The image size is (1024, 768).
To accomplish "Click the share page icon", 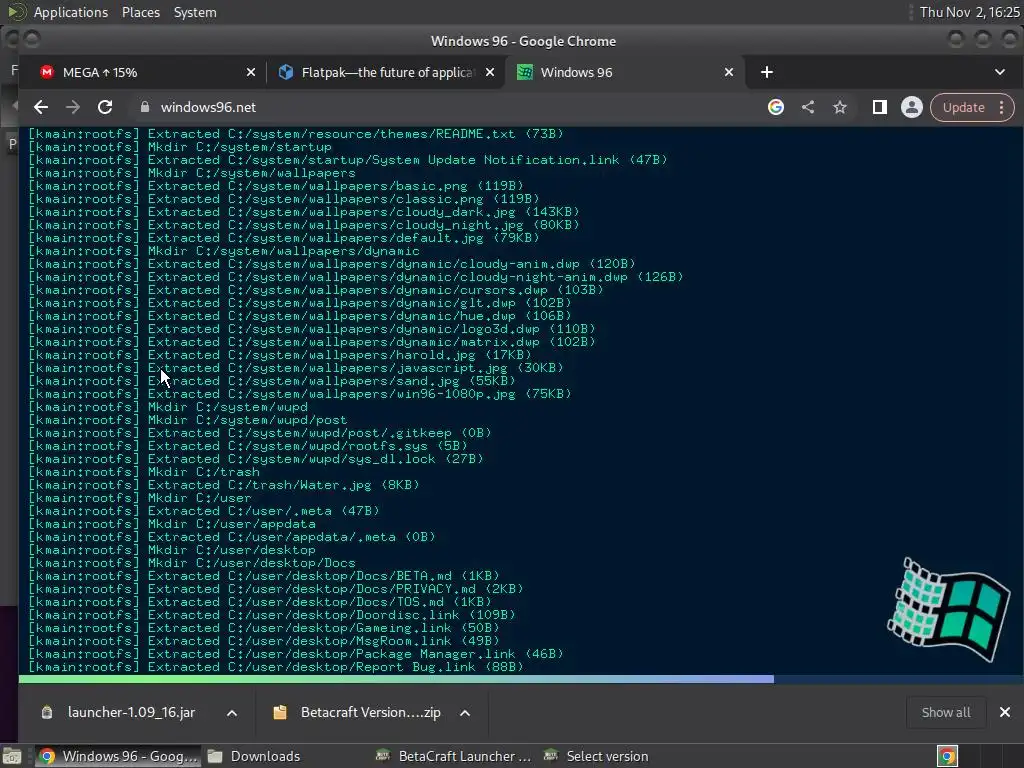I will [808, 107].
